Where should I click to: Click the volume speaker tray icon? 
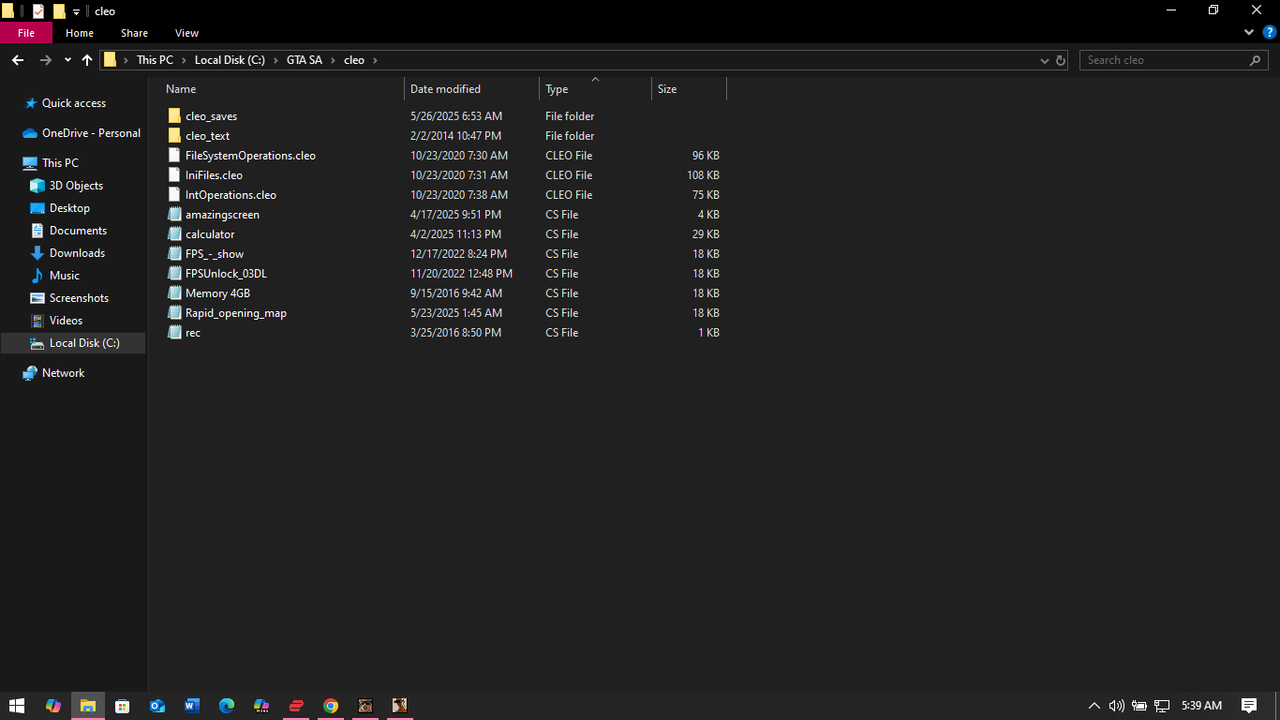tap(1116, 706)
